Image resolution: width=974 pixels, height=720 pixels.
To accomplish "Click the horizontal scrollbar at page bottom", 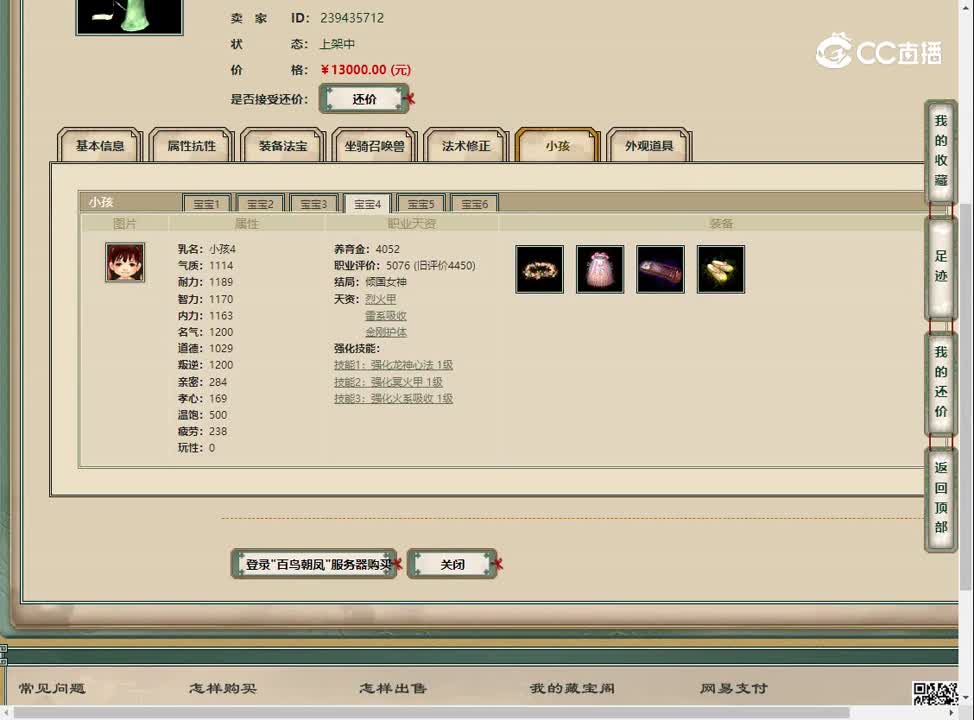I will (431, 713).
